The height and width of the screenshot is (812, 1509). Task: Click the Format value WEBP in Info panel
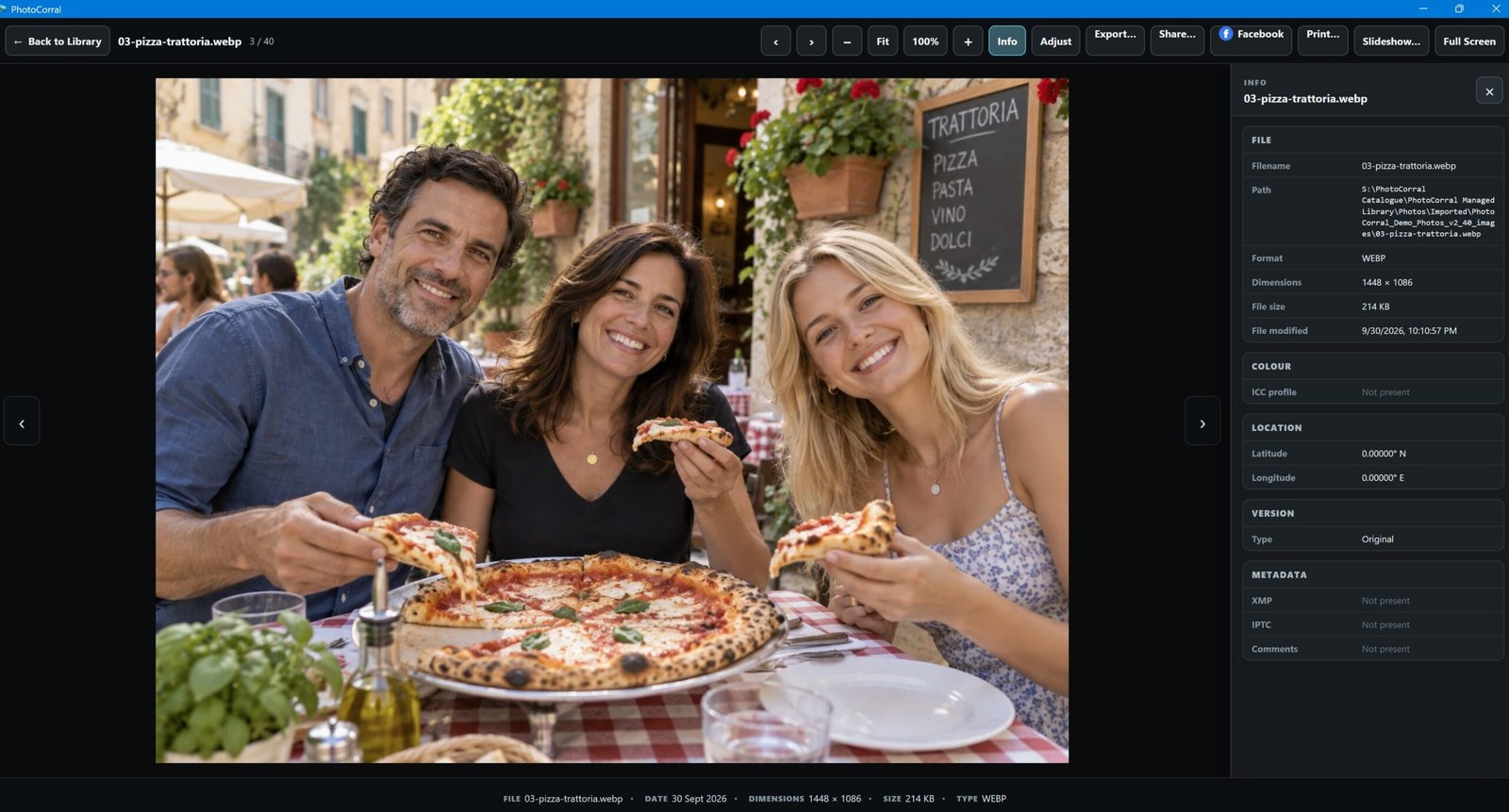(1373, 258)
